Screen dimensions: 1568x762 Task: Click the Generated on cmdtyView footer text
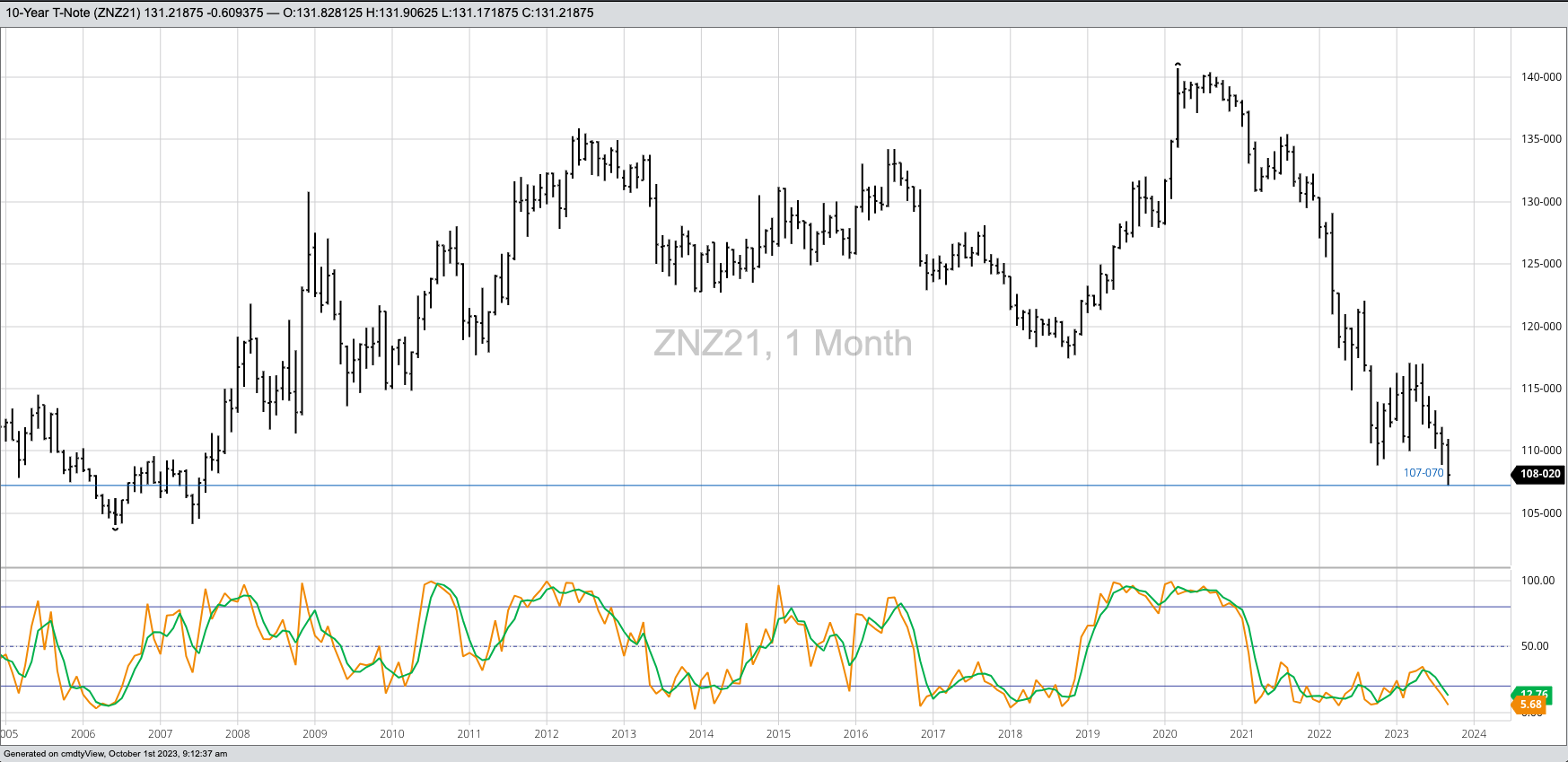[116, 754]
